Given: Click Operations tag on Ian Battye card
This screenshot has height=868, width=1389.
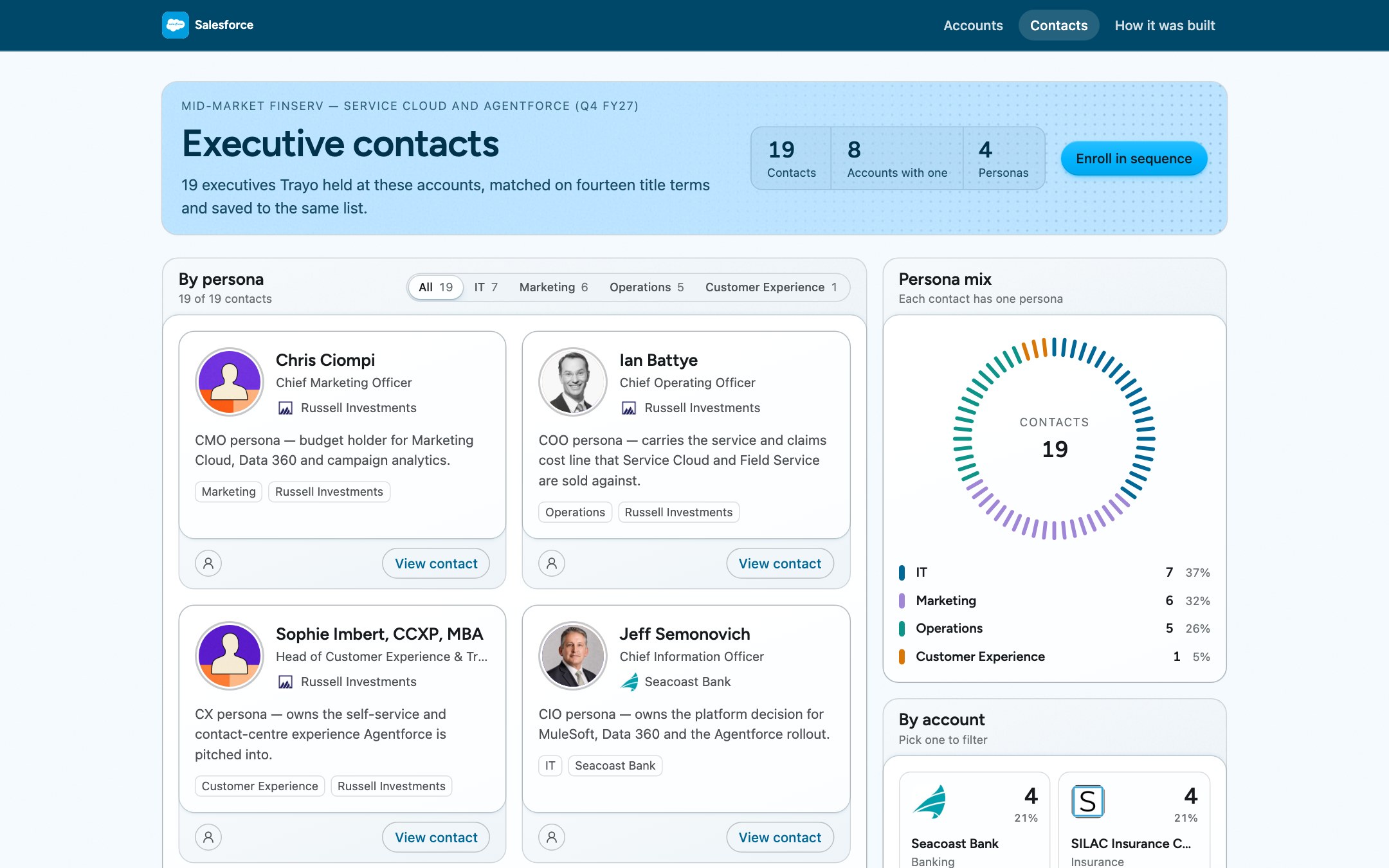Looking at the screenshot, I should tap(575, 512).
